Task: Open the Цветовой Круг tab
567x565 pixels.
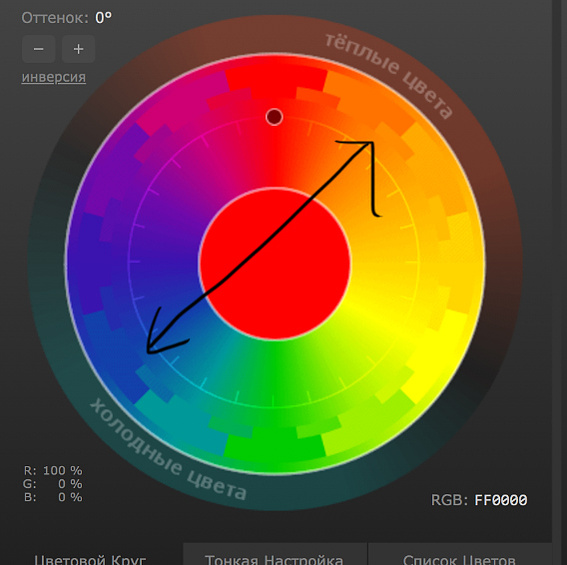Action: pos(90,559)
